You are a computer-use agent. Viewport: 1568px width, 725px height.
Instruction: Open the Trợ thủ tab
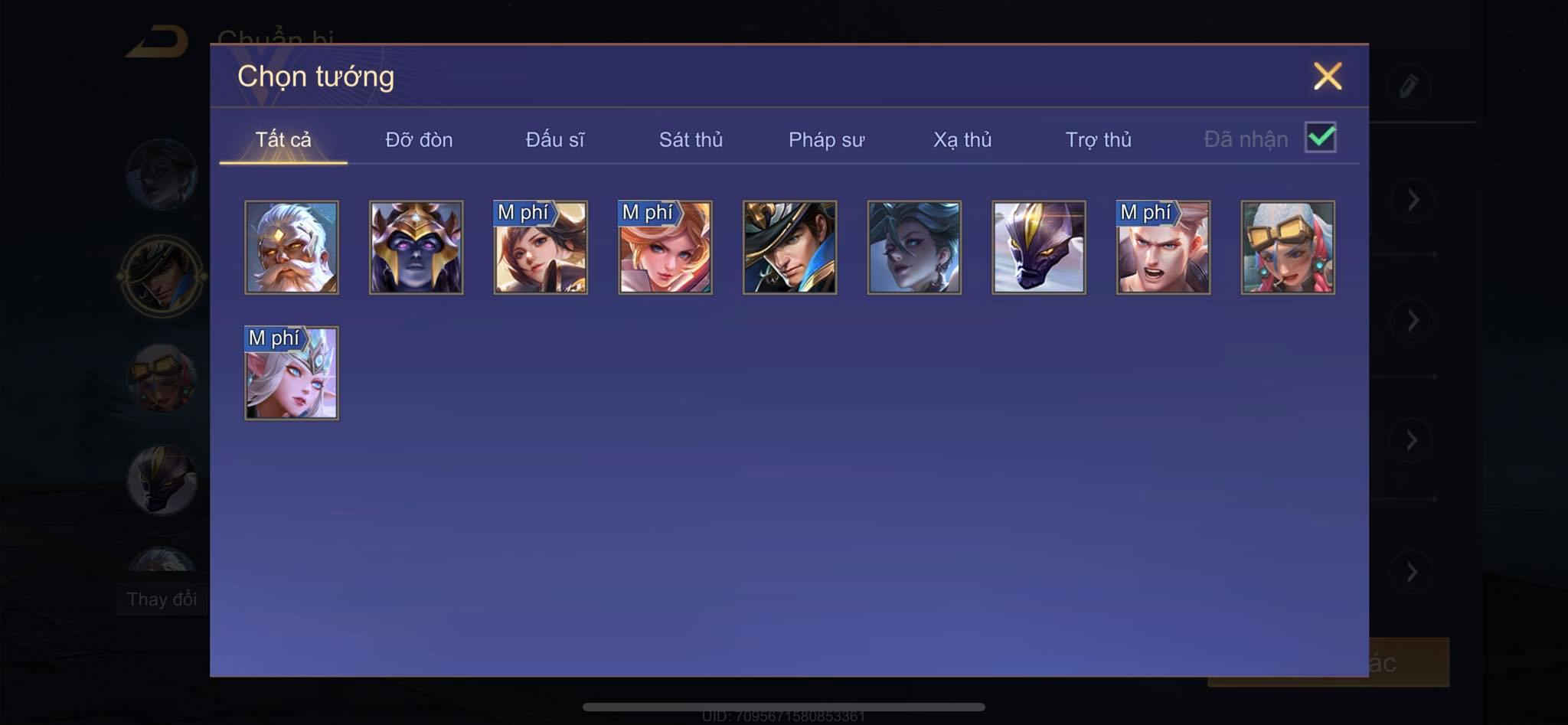click(x=1099, y=139)
